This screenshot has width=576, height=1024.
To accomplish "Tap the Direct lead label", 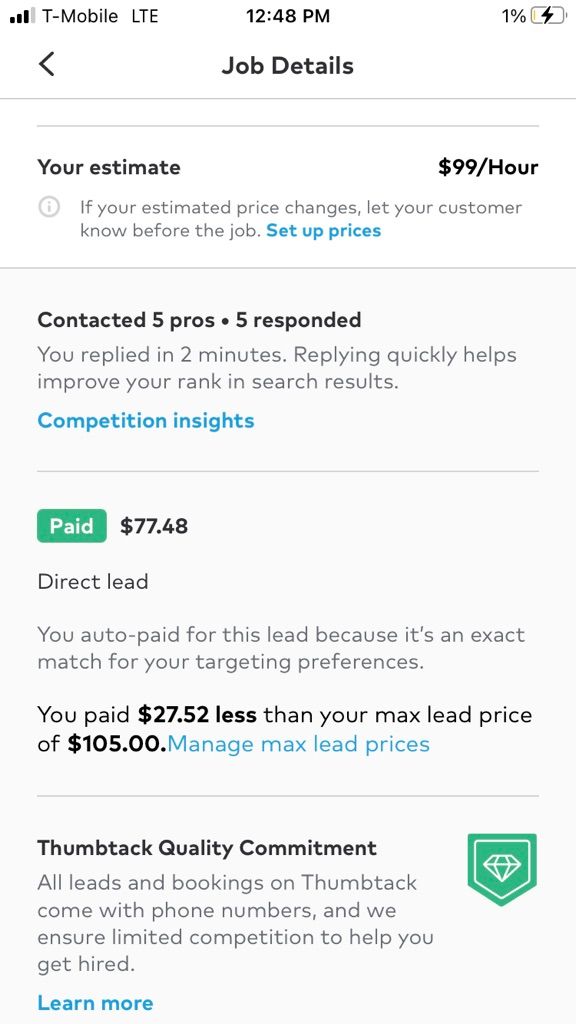I will click(x=93, y=581).
